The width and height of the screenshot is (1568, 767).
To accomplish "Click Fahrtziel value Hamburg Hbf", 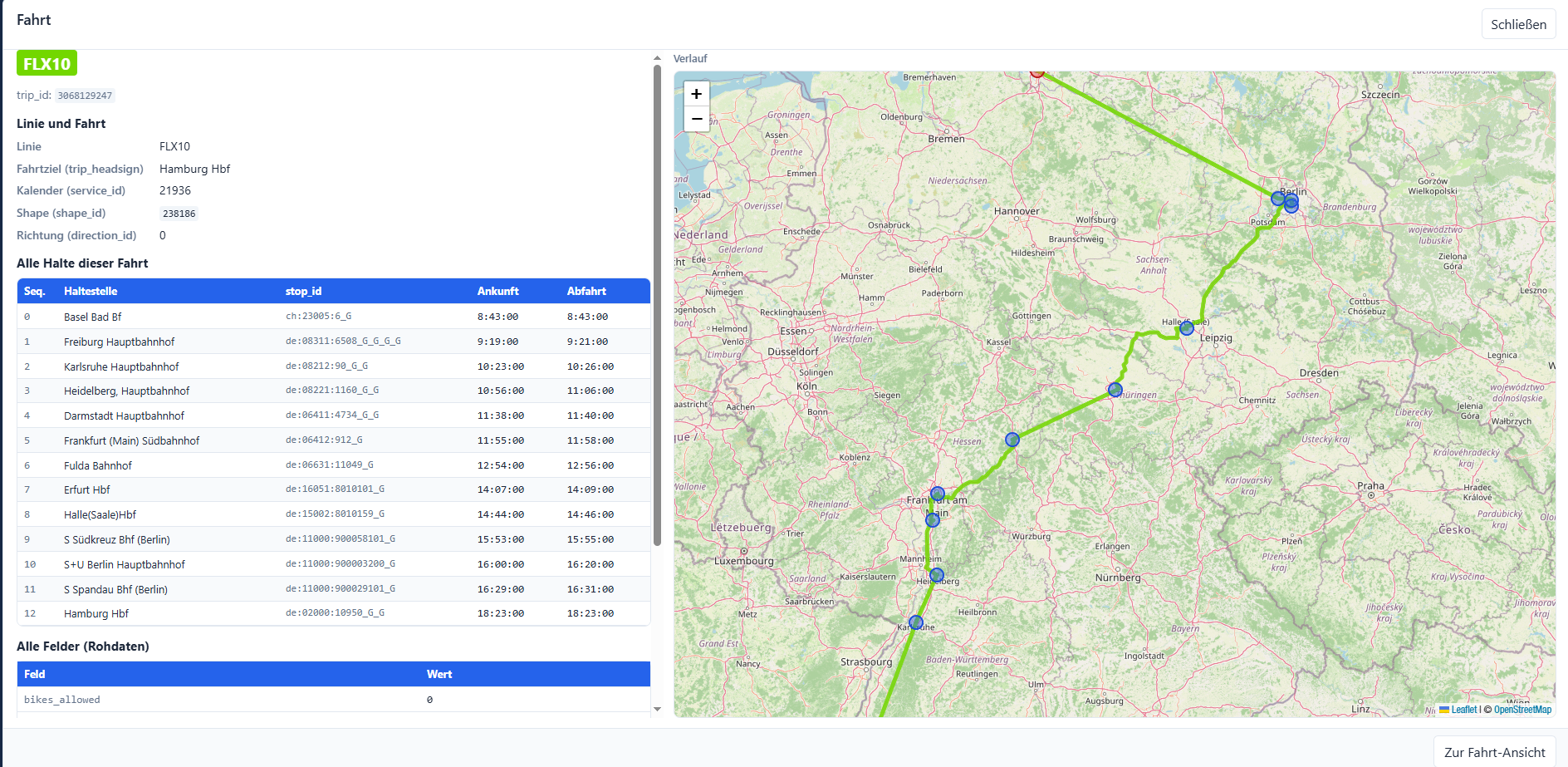I will pyautogui.click(x=194, y=169).
